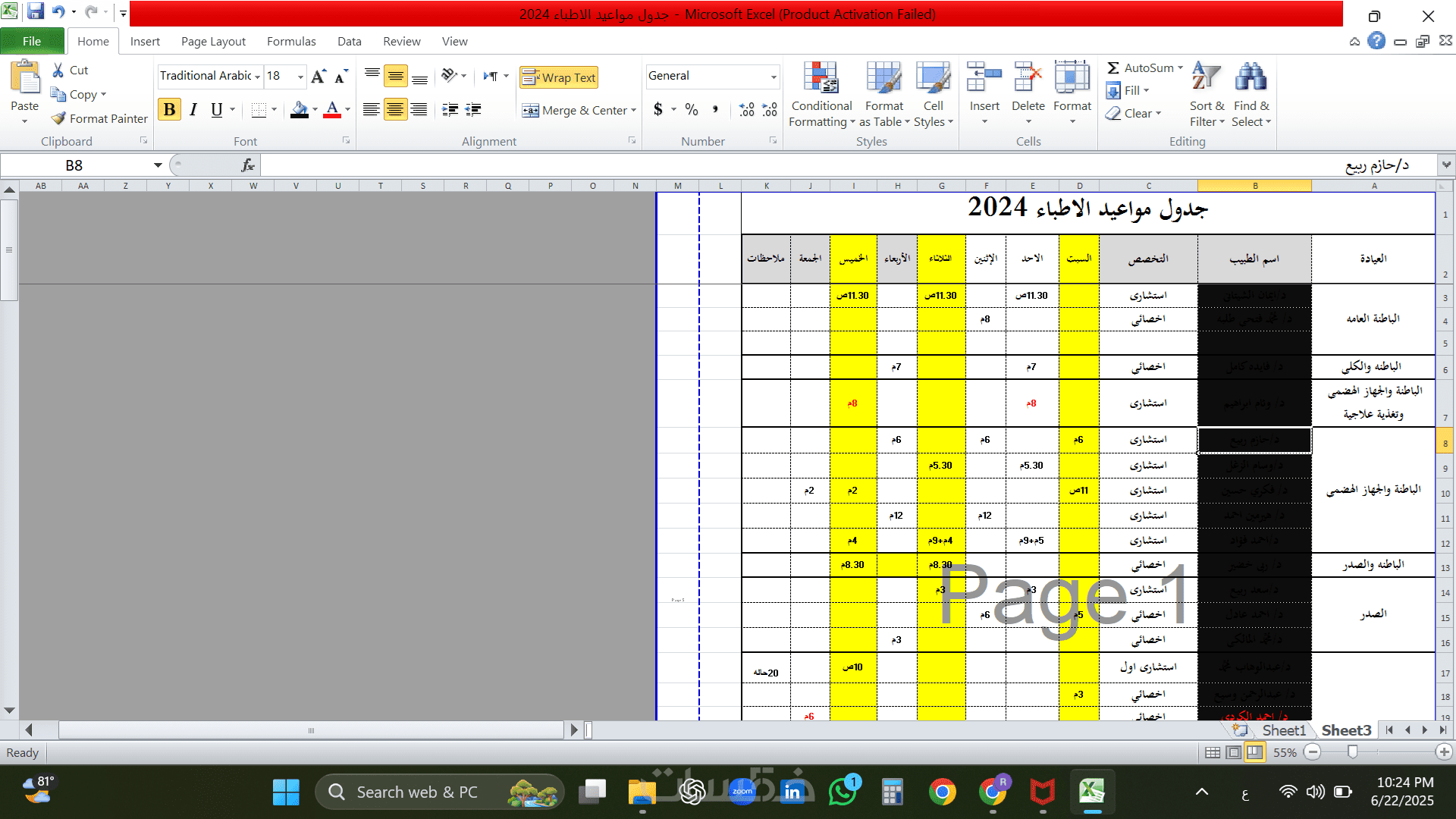Open the General number format dropdown
1456x819 pixels.
click(773, 77)
